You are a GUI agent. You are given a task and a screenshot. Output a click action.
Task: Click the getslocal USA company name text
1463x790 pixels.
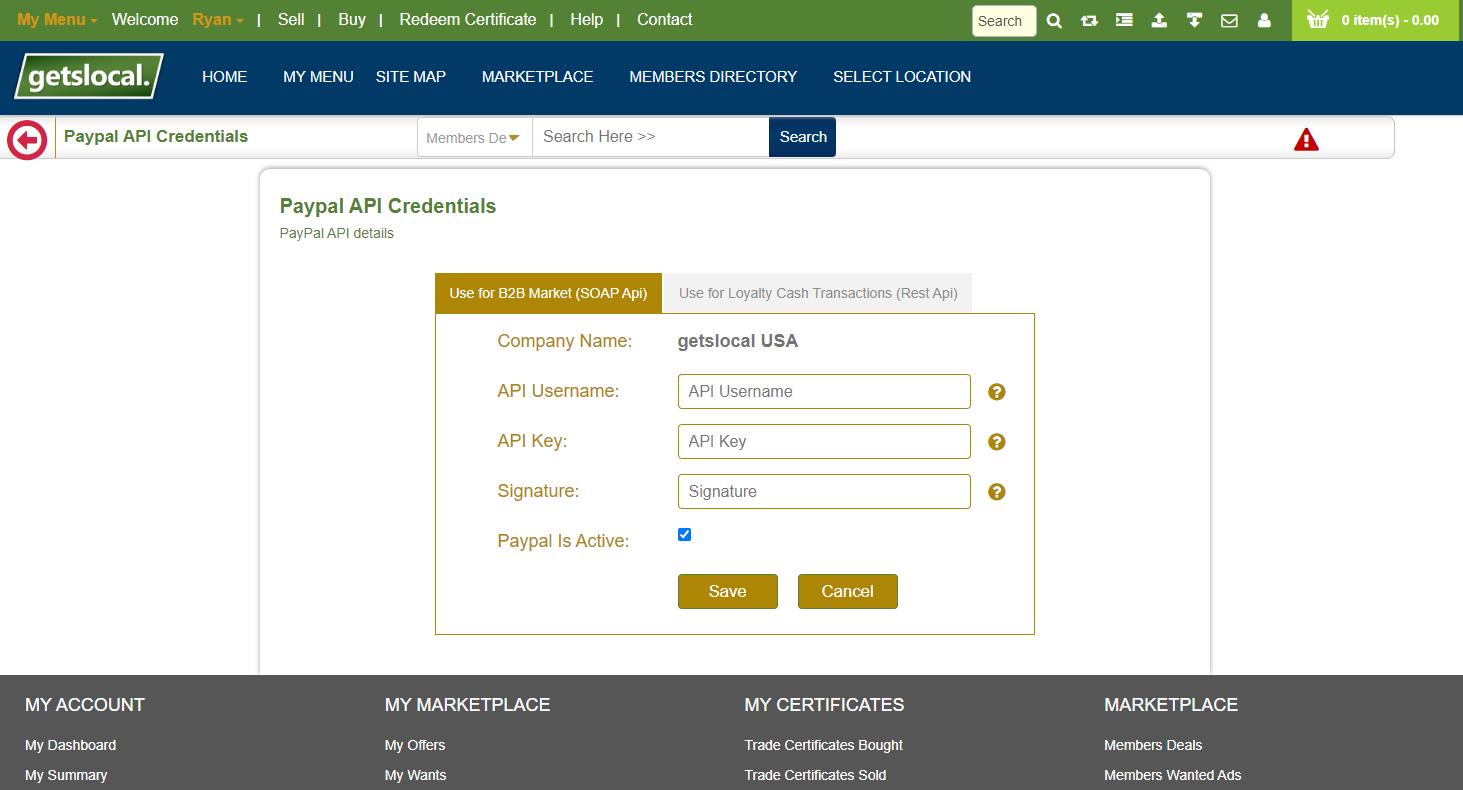pyautogui.click(x=738, y=341)
